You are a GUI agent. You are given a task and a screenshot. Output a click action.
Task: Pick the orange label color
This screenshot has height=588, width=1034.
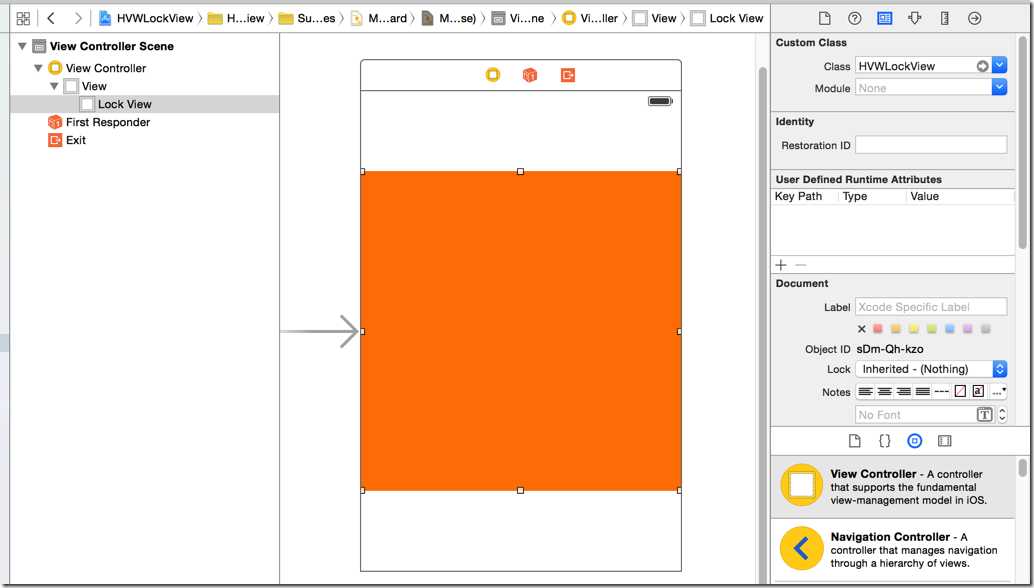point(896,329)
